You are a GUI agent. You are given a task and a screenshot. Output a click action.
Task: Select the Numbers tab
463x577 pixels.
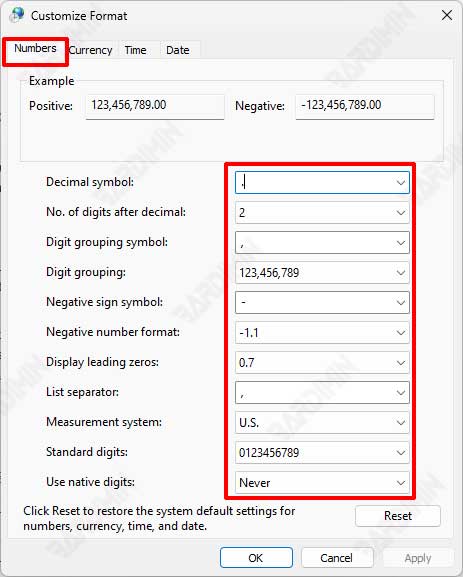click(x=35, y=49)
